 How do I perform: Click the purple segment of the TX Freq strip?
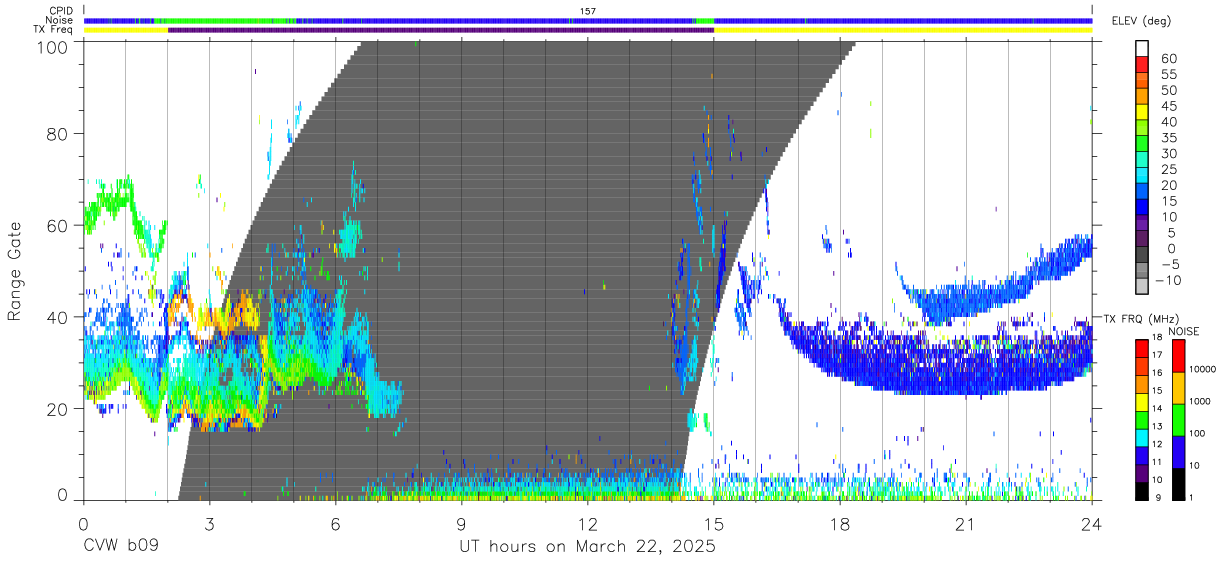(441, 30)
